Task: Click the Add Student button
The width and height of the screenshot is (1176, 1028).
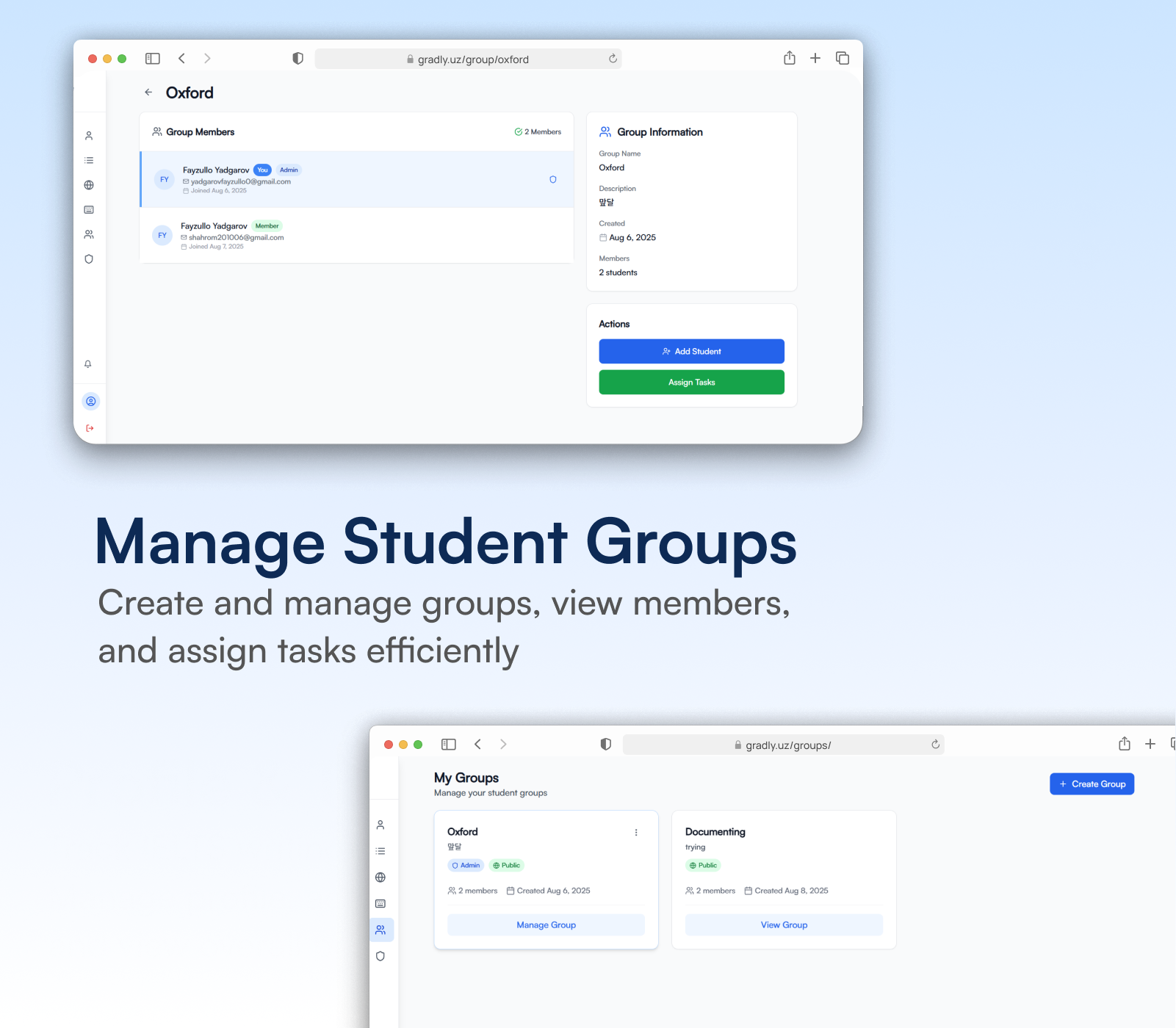Action: (692, 351)
